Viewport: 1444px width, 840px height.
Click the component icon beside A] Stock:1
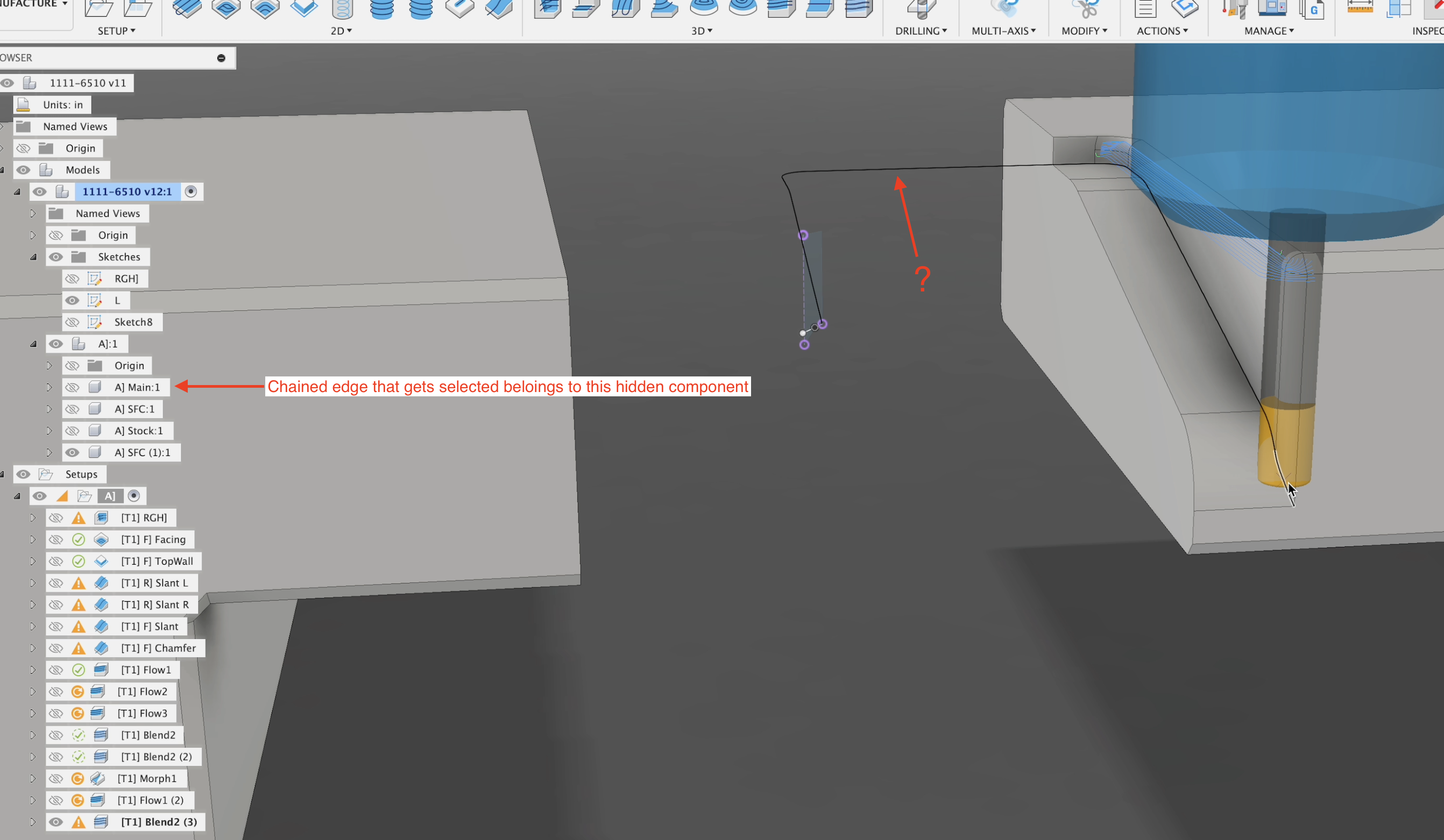pos(95,431)
